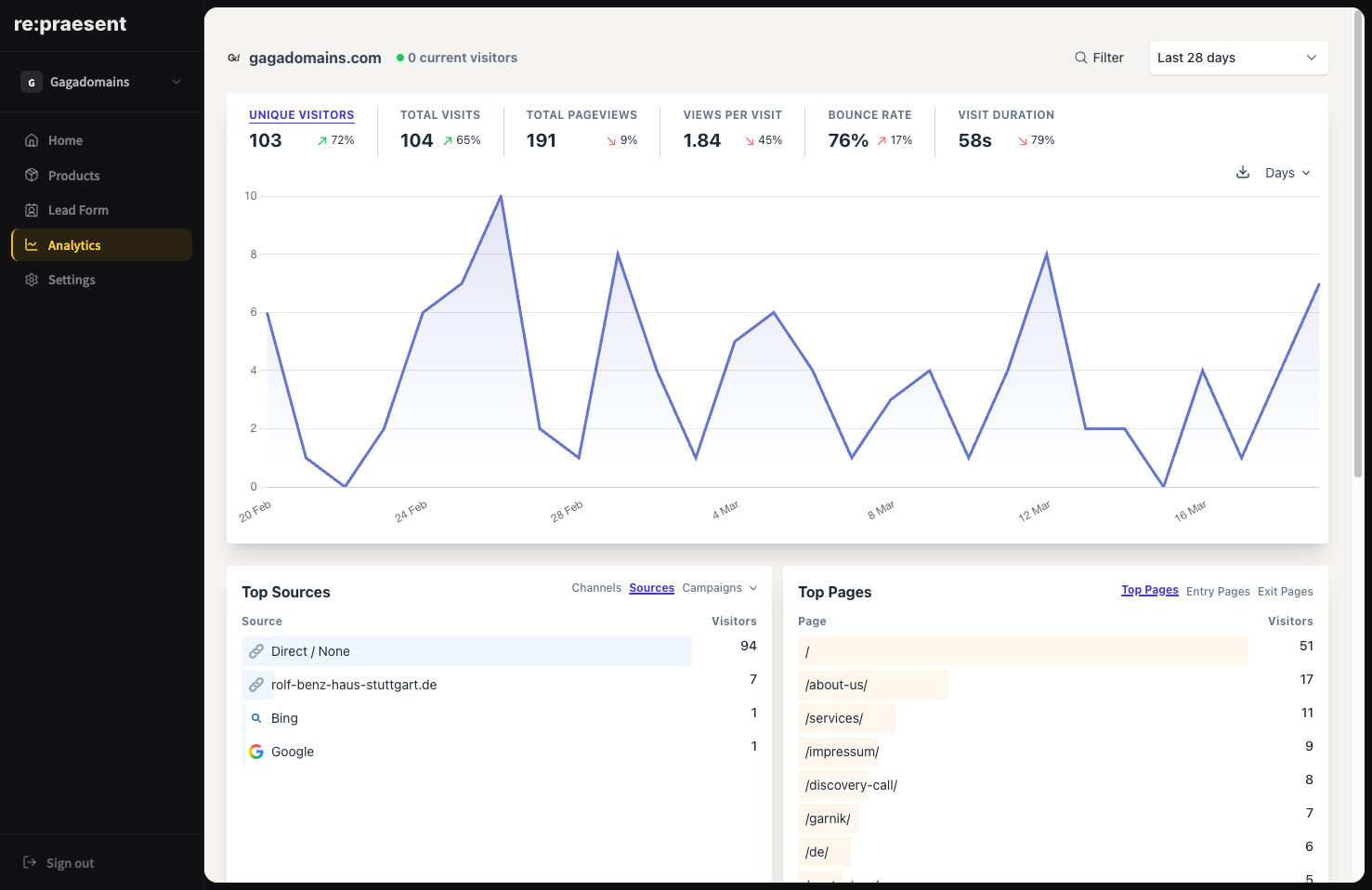The image size is (1372, 890).
Task: Switch Top Sources to the Channels view
Action: (x=596, y=587)
